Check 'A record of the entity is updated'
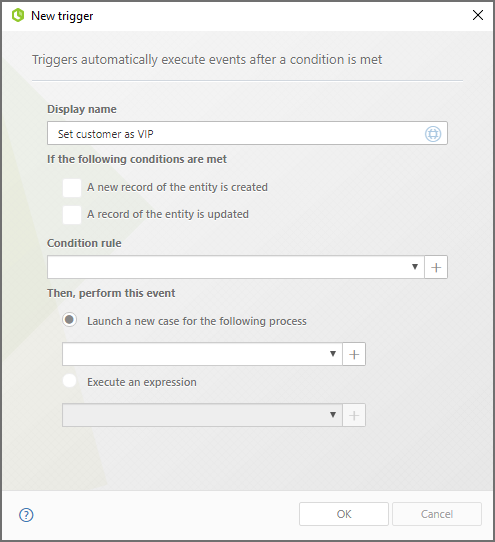 click(x=72, y=215)
